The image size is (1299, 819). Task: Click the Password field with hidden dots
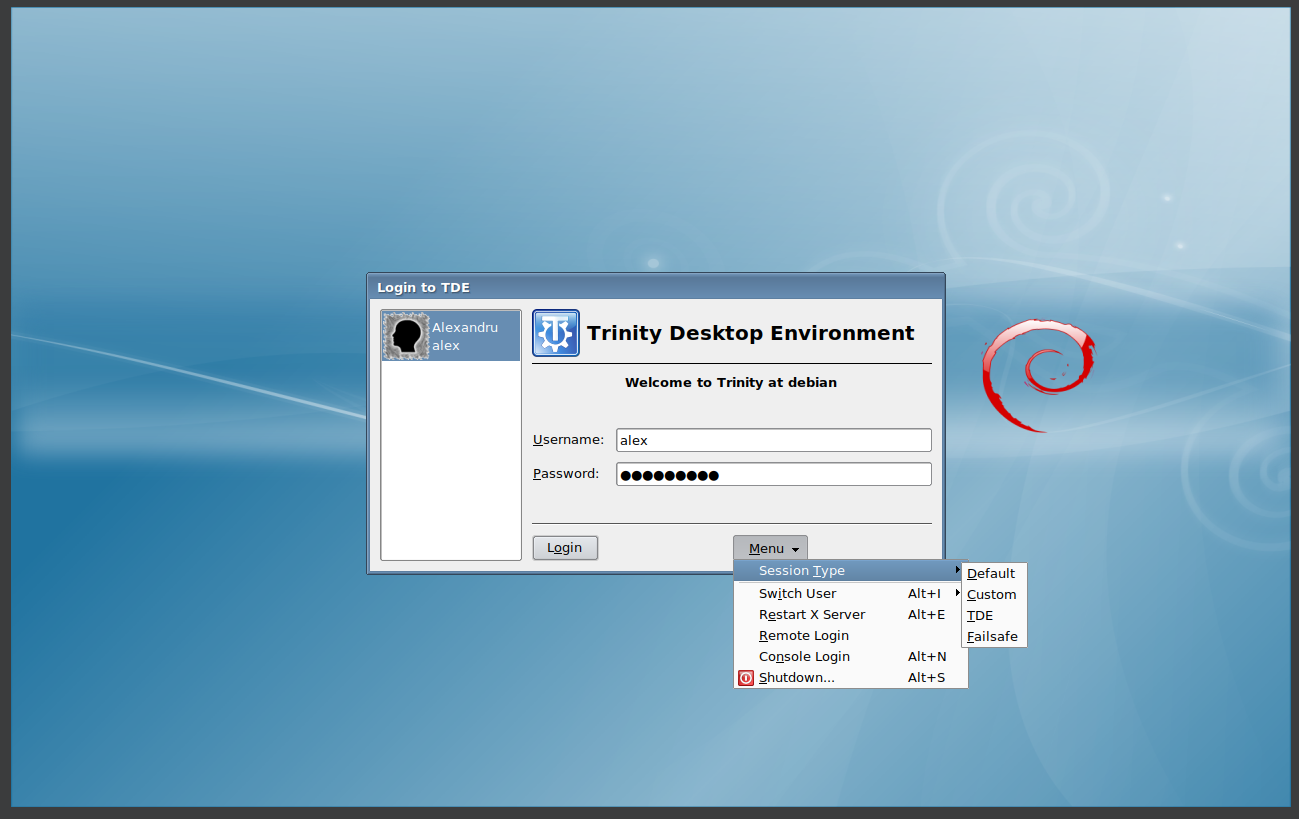click(773, 473)
